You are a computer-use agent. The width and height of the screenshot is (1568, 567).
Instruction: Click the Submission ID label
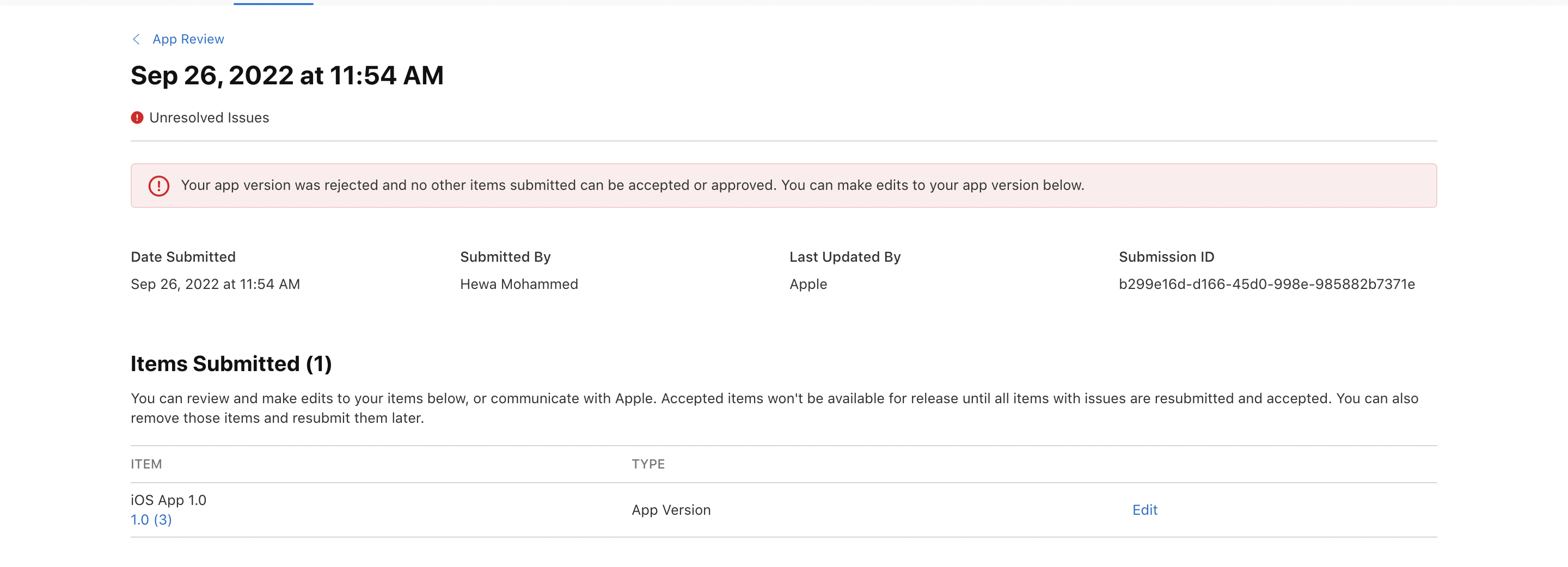[x=1166, y=257]
